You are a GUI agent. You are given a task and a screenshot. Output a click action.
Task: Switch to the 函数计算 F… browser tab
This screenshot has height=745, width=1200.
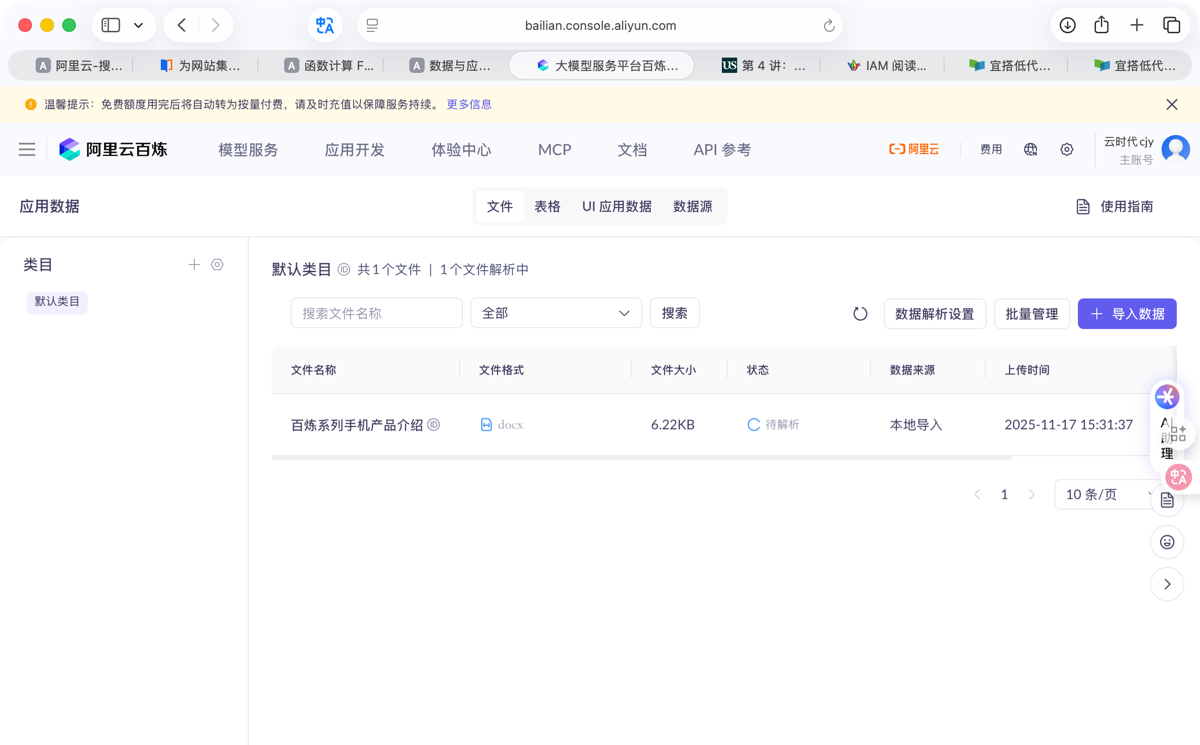(329, 65)
